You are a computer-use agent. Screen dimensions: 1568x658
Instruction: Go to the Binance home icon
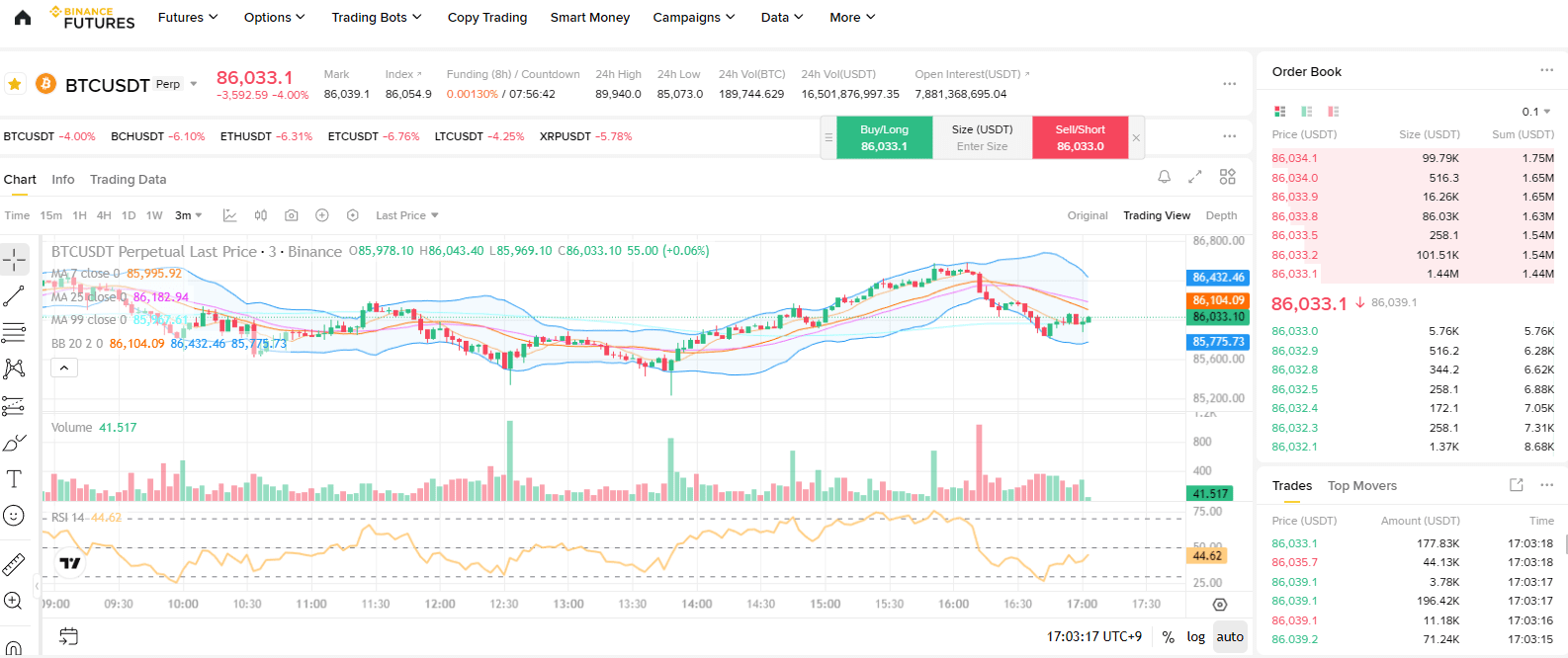click(23, 17)
